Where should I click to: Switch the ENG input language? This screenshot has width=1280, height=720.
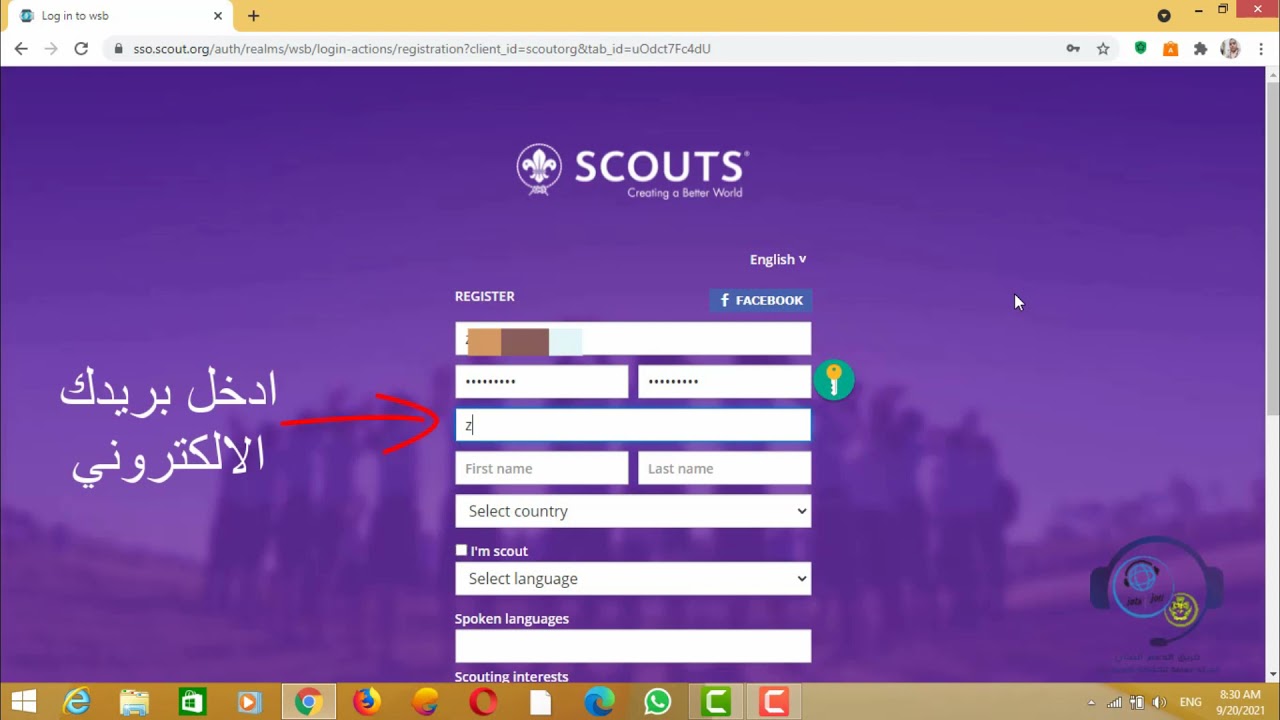pyautogui.click(x=1191, y=702)
